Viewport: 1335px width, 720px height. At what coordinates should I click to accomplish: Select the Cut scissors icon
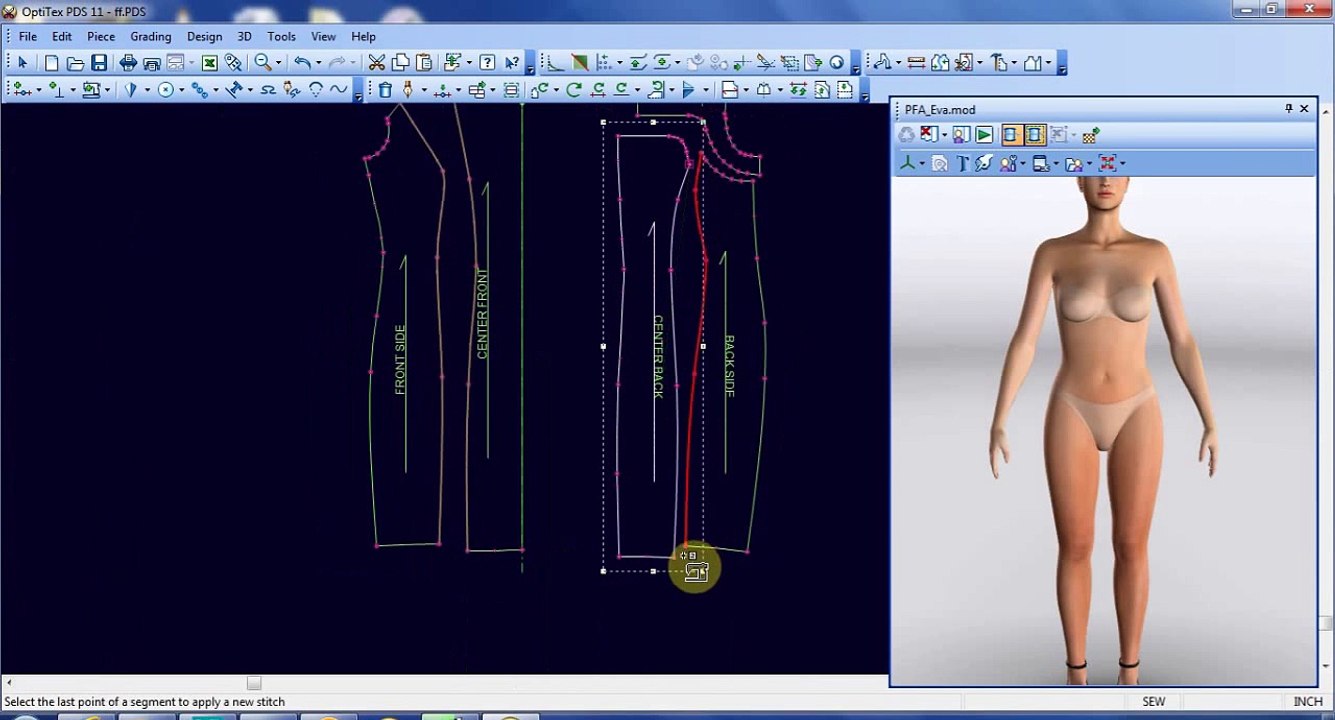click(377, 63)
